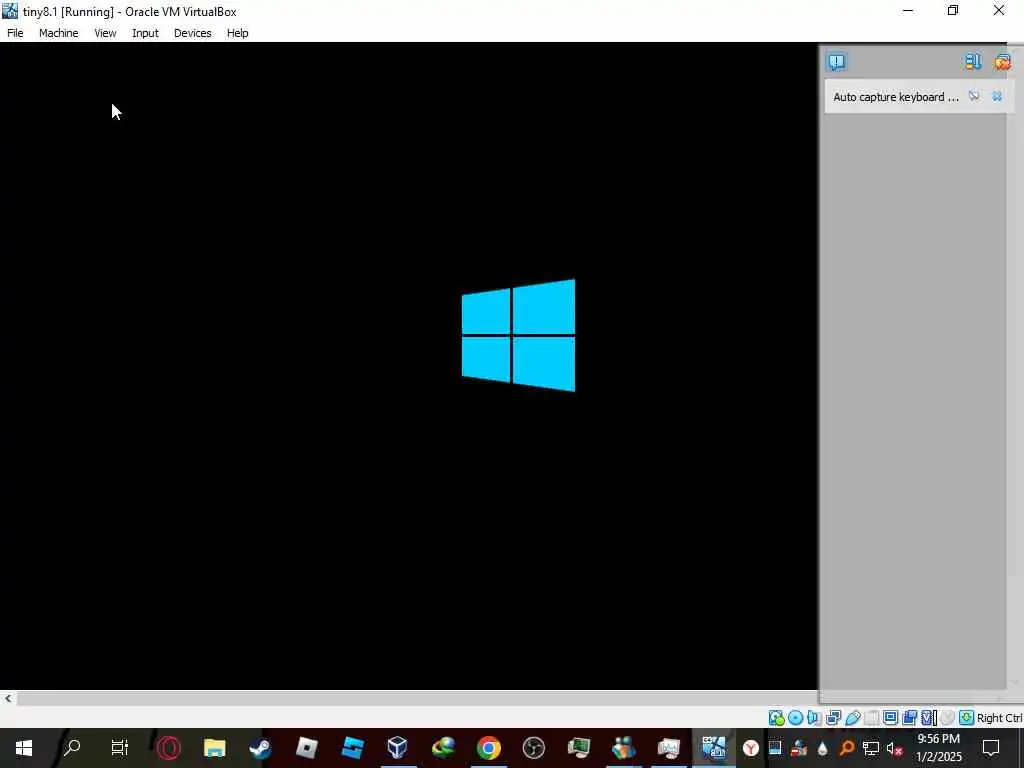
Task: Open the Input menu
Action: click(145, 33)
